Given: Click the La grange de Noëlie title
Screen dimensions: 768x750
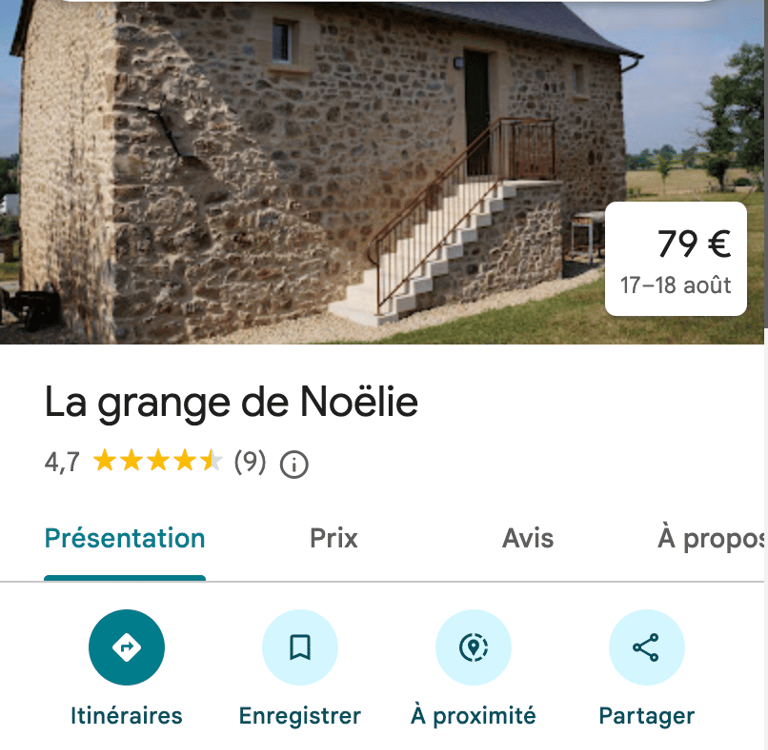Looking at the screenshot, I should tap(231, 403).
